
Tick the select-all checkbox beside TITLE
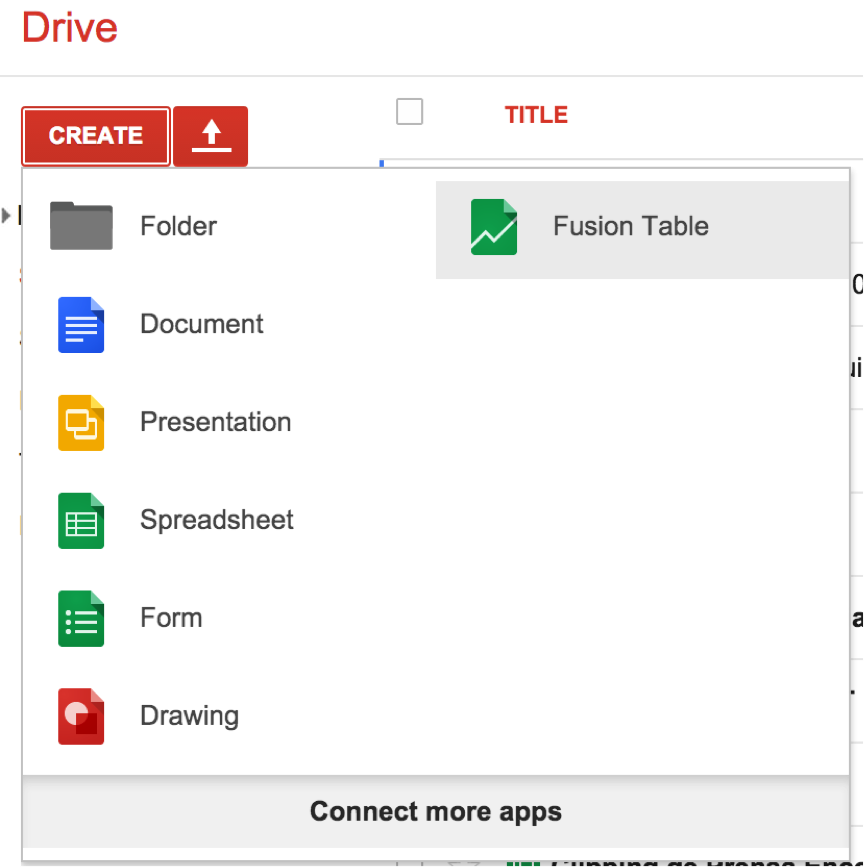(410, 111)
